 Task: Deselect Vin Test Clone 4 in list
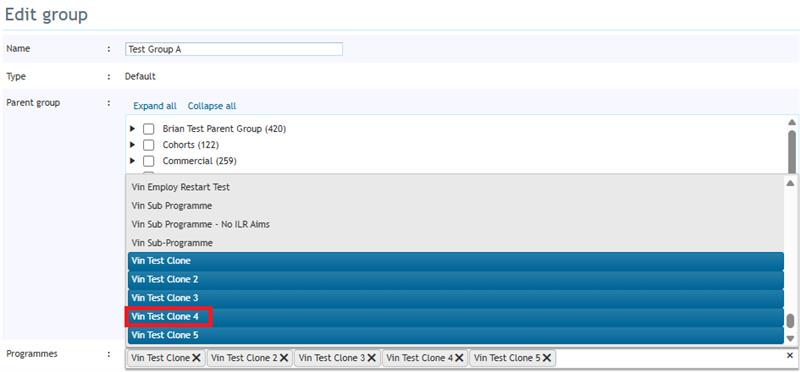tap(456, 317)
